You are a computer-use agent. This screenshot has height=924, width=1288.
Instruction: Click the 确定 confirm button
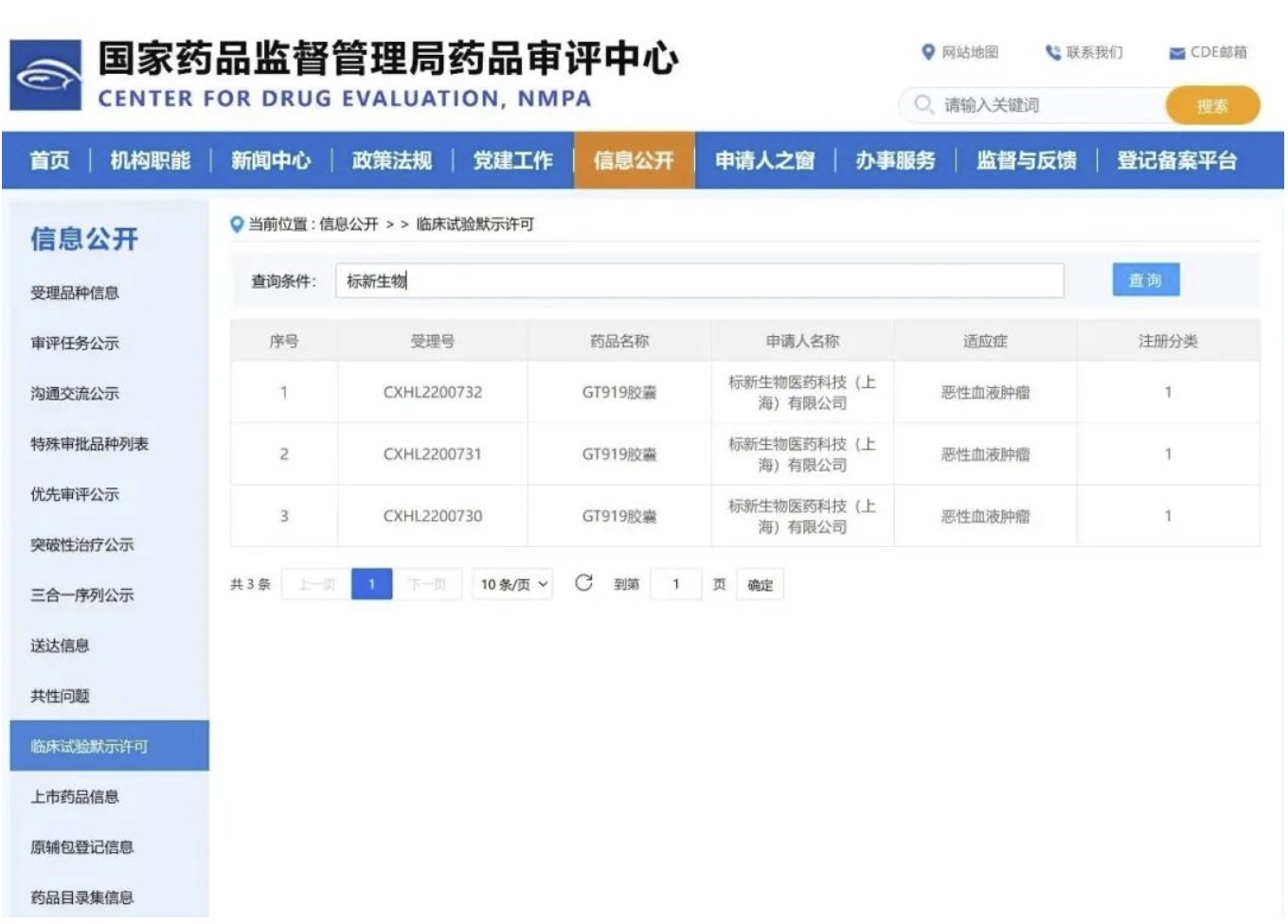tap(761, 584)
